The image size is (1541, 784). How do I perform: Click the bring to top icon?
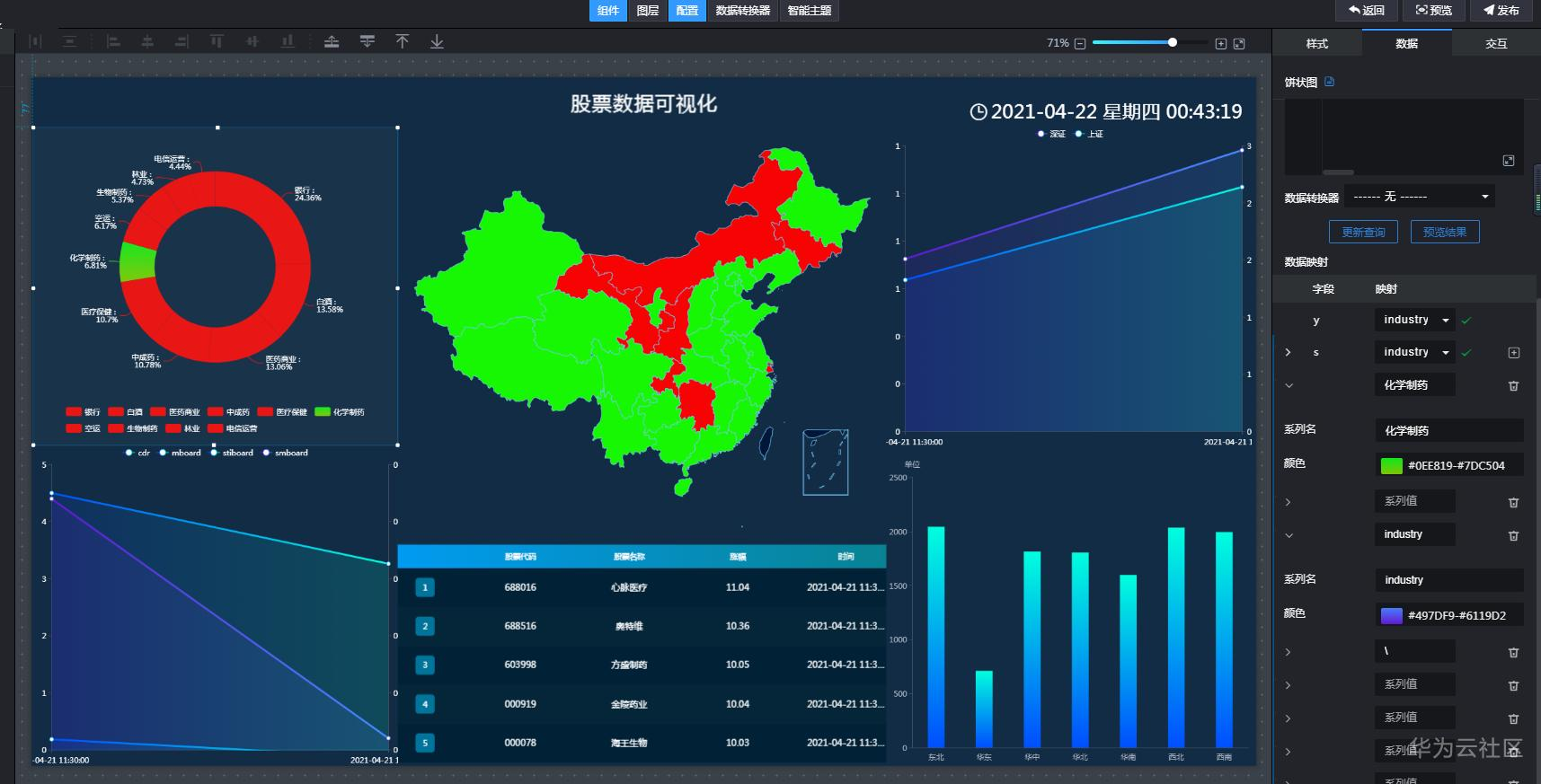coord(402,41)
